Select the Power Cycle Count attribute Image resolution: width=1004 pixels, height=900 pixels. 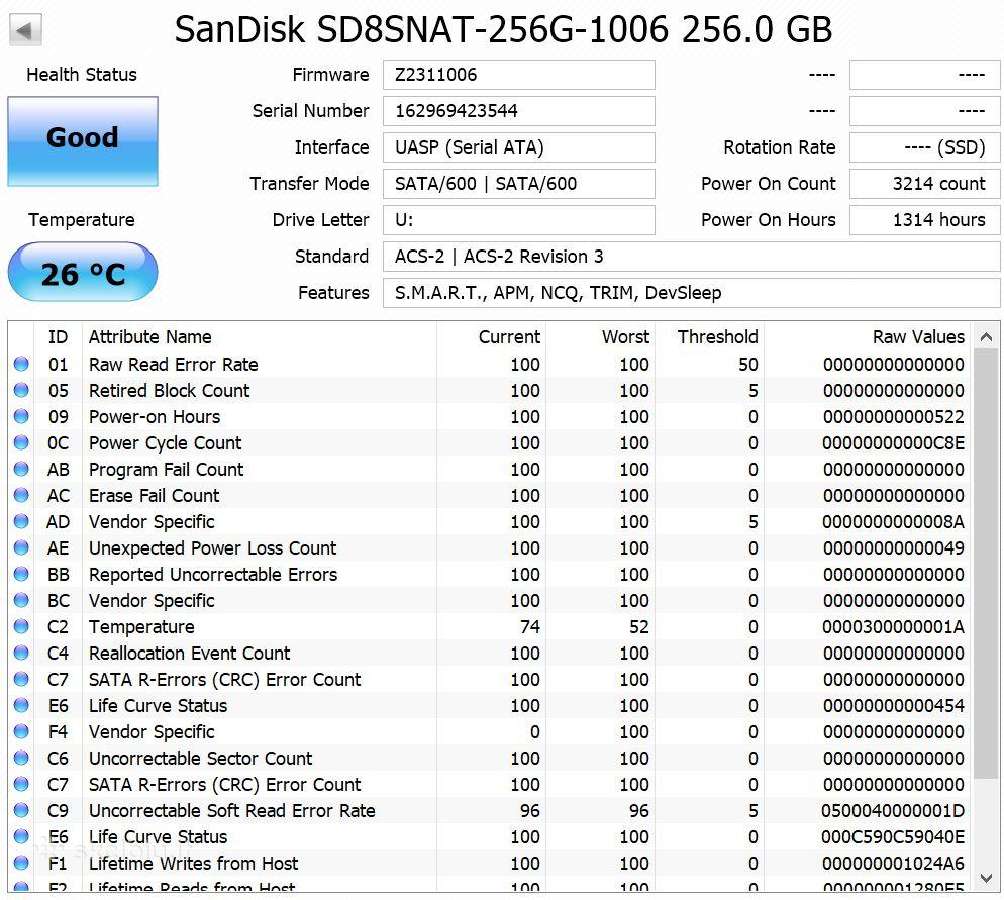click(491, 443)
